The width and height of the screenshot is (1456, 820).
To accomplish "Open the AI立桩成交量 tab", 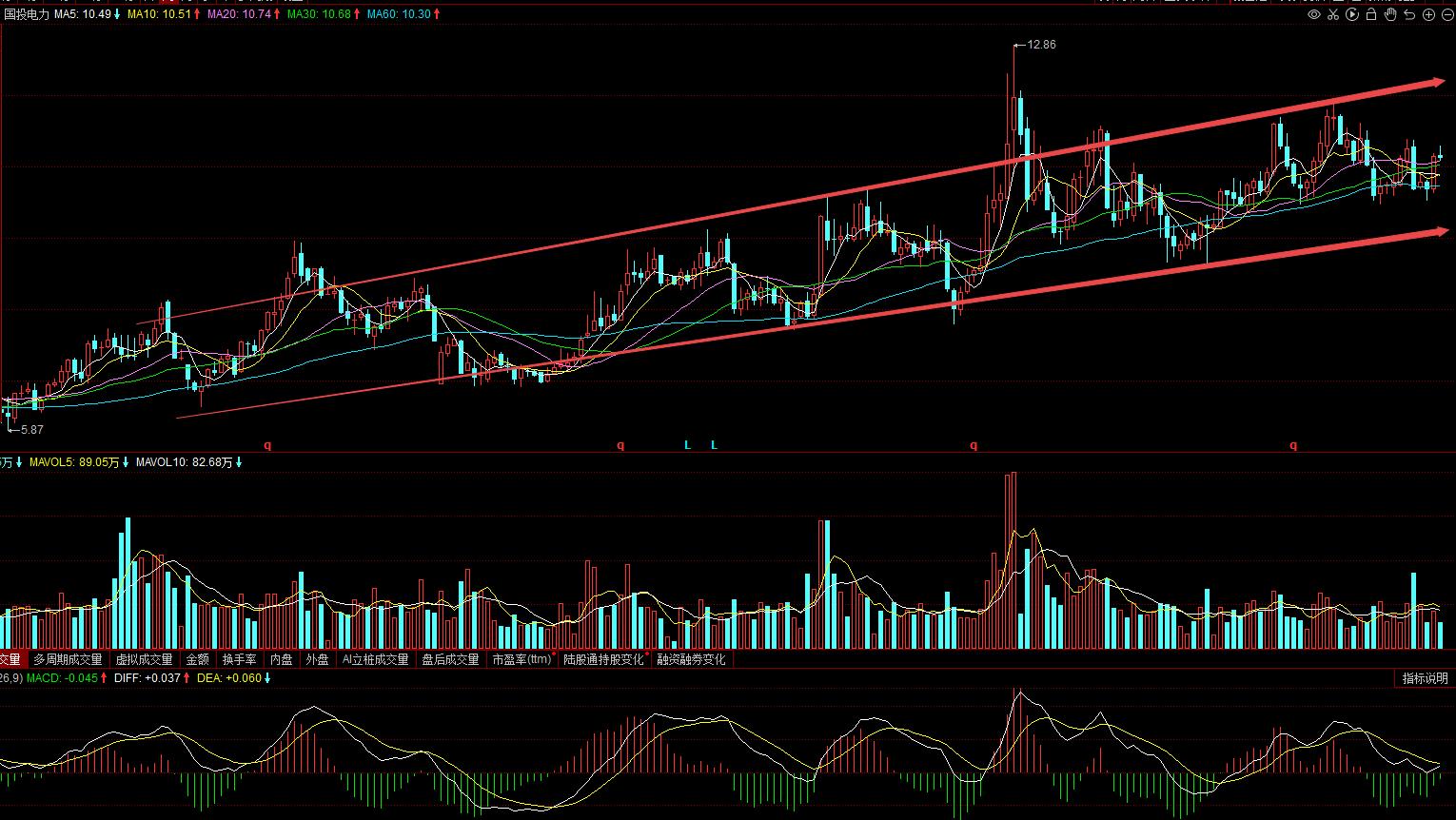I will tap(375, 659).
